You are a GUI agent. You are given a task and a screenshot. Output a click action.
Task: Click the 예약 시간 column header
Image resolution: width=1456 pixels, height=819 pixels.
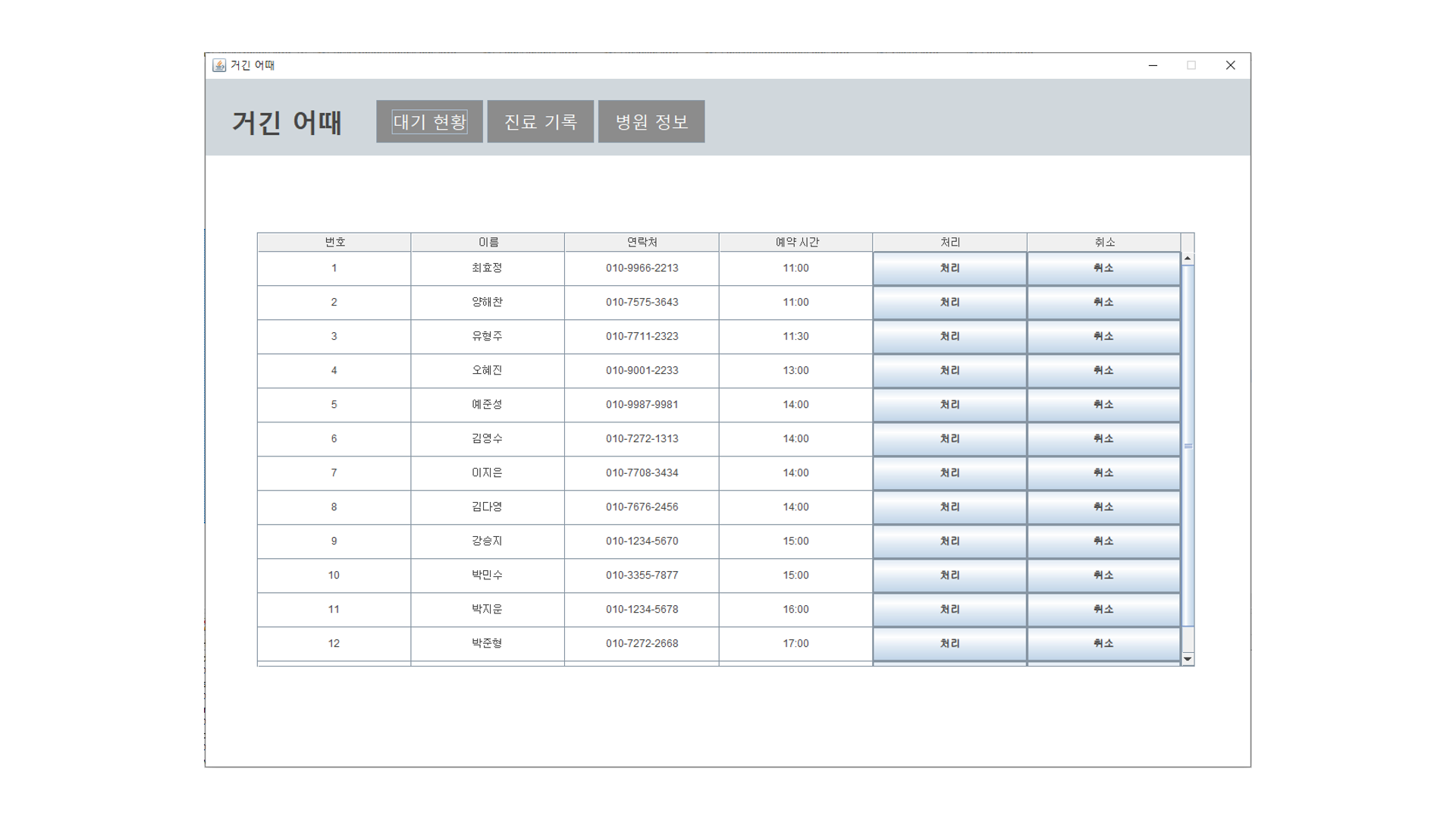[x=795, y=242]
